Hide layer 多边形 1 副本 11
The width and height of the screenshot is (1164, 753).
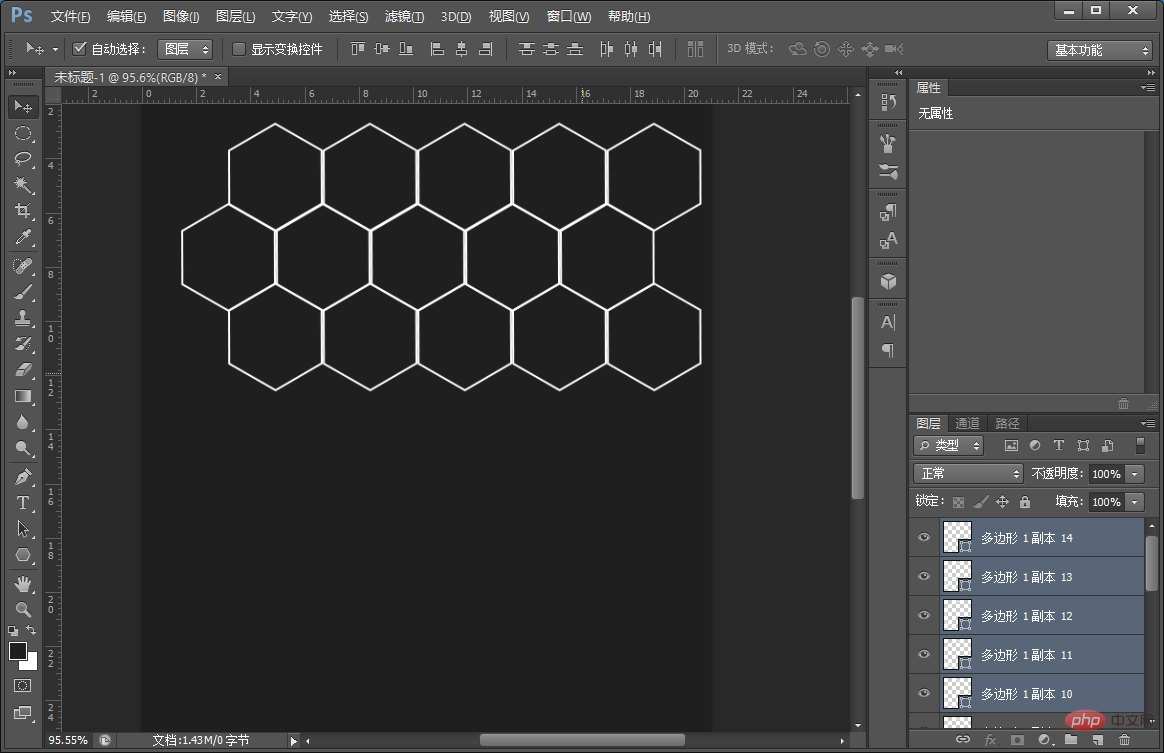coord(924,654)
